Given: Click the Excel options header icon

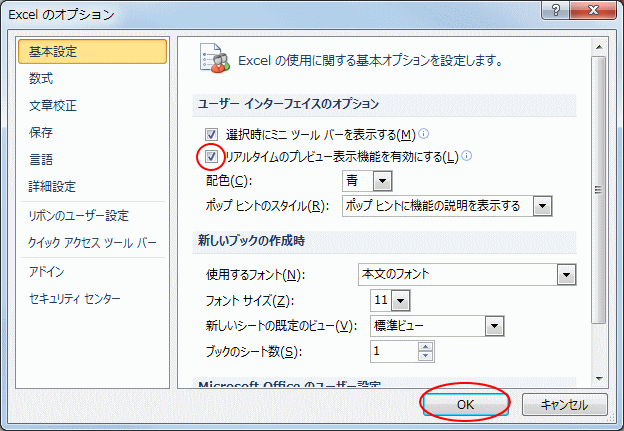Looking at the screenshot, I should tap(214, 59).
